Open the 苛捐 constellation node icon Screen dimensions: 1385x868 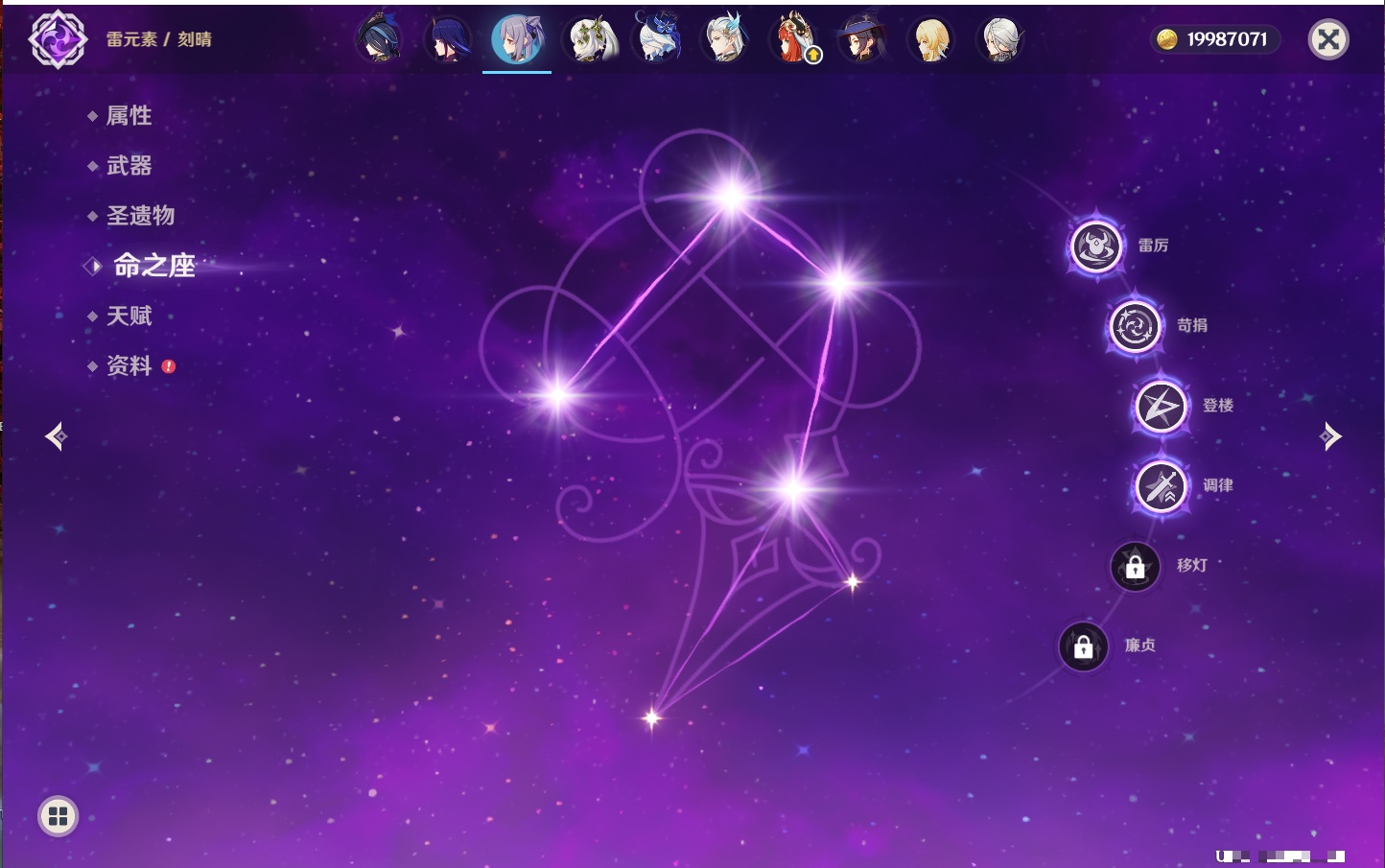click(1135, 326)
